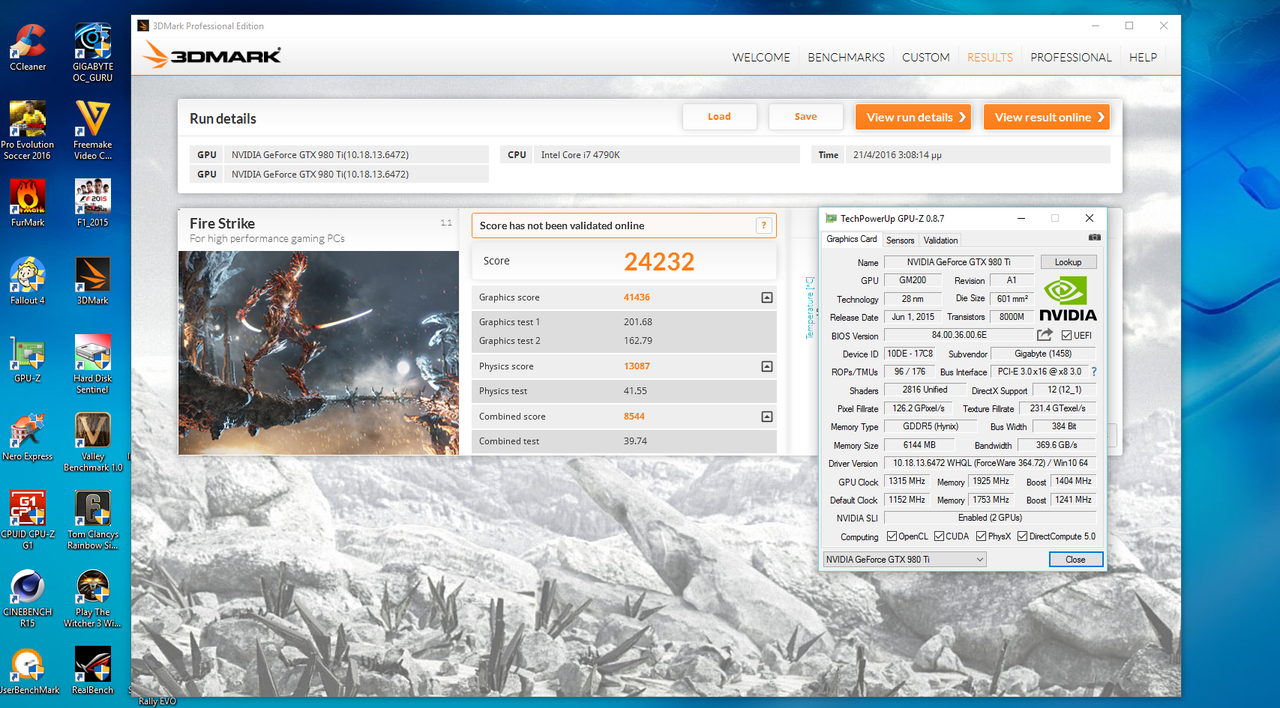Select F1_2015 desktop shortcut

[x=92, y=203]
